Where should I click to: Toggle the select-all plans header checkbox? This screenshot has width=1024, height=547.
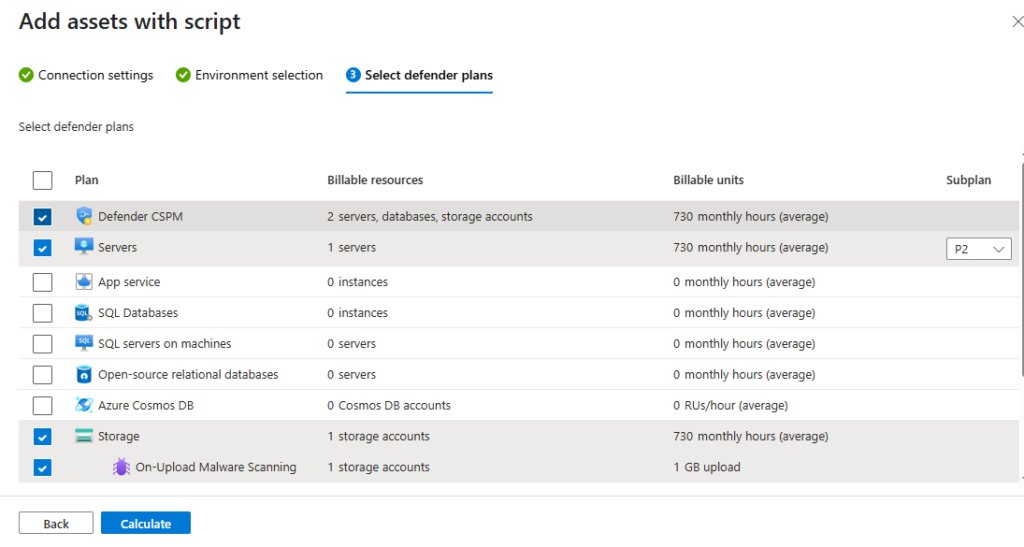pyautogui.click(x=42, y=180)
